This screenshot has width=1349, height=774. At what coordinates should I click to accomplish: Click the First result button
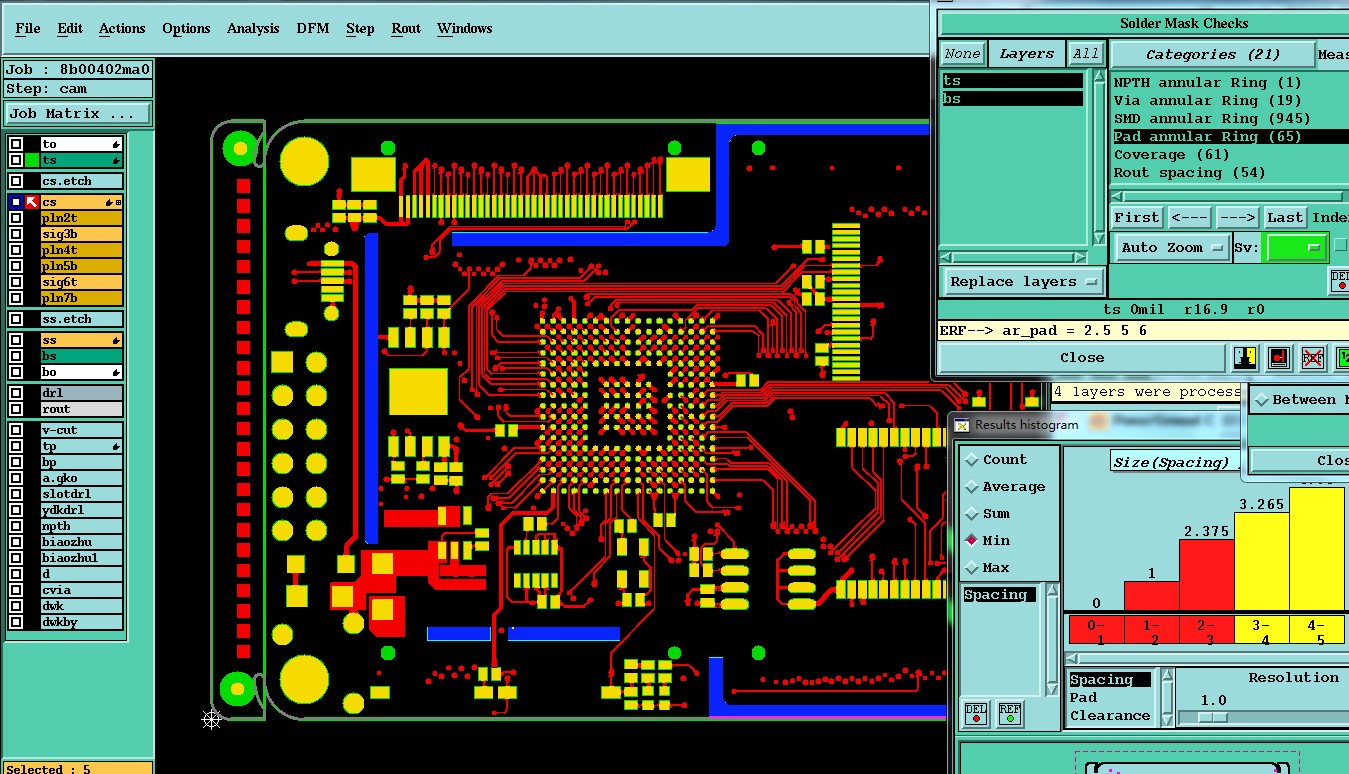click(1137, 217)
